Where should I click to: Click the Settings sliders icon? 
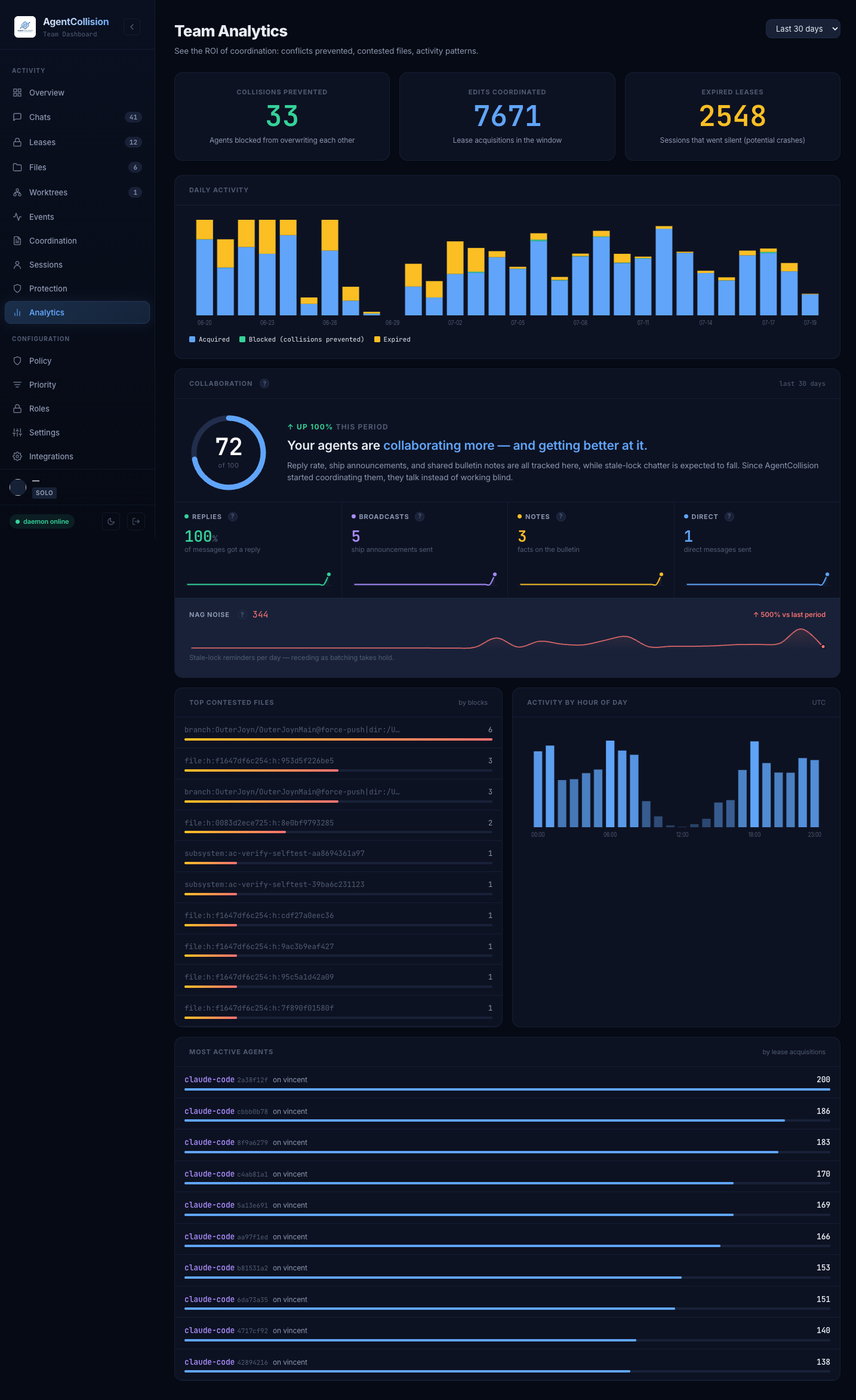tap(17, 432)
